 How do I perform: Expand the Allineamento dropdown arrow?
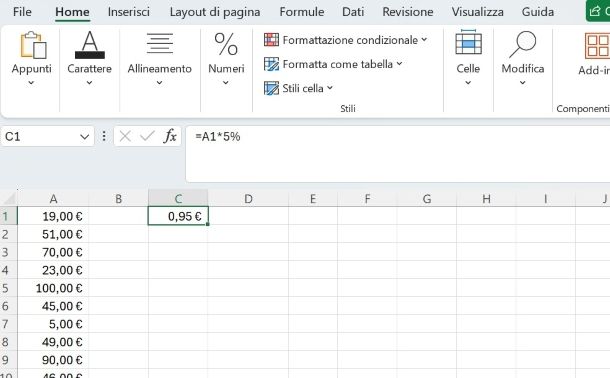click(159, 82)
